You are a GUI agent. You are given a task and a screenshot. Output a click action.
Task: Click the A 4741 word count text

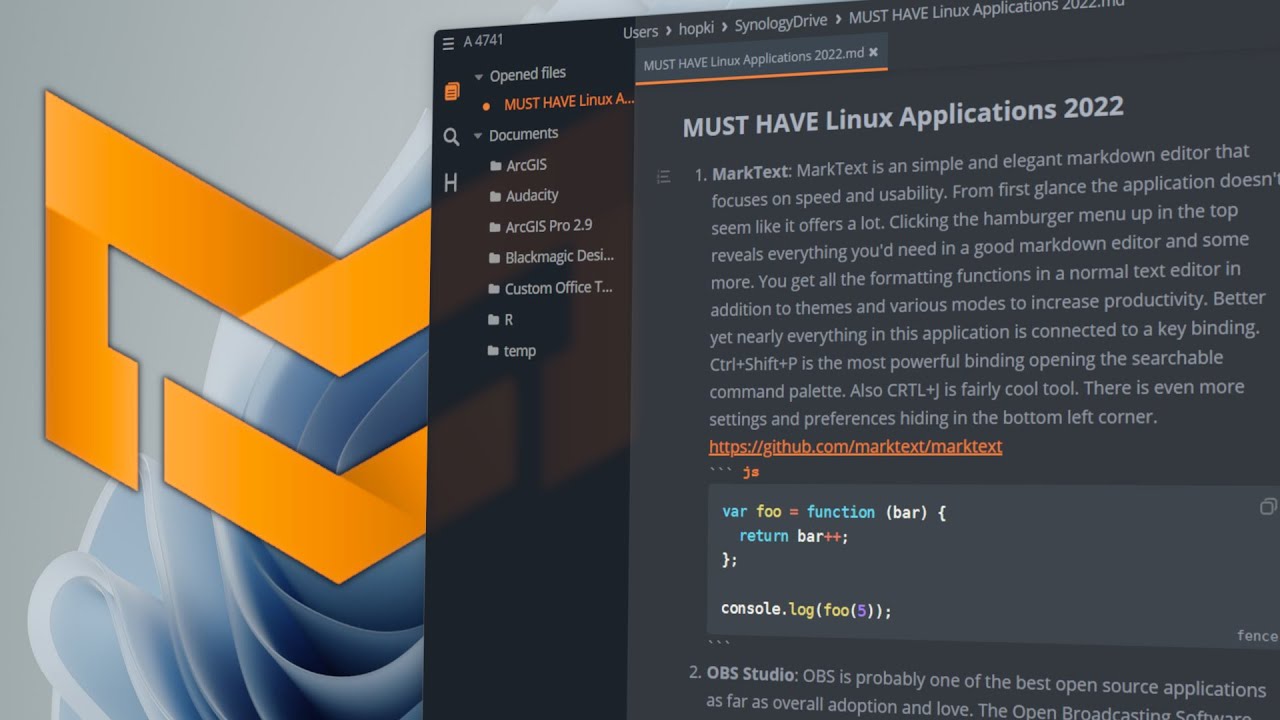(483, 41)
